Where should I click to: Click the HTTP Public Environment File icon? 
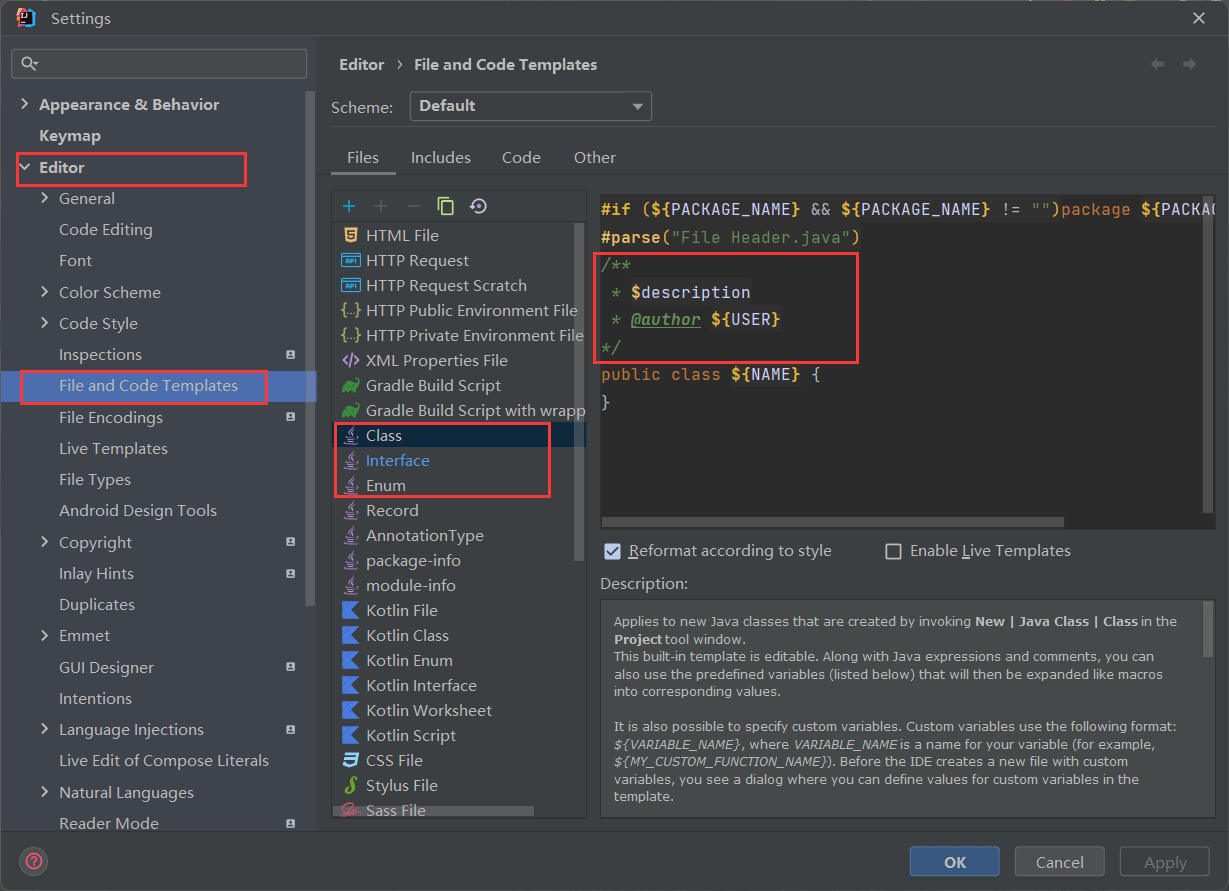click(x=350, y=310)
